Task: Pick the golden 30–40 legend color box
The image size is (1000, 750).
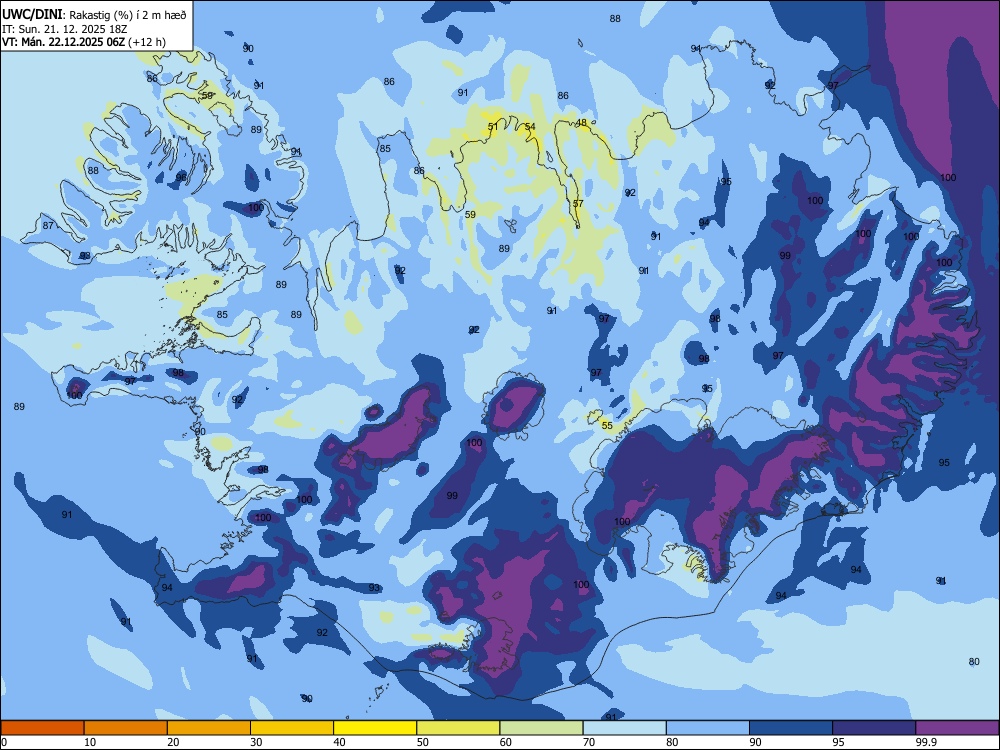Action: (x=292, y=728)
